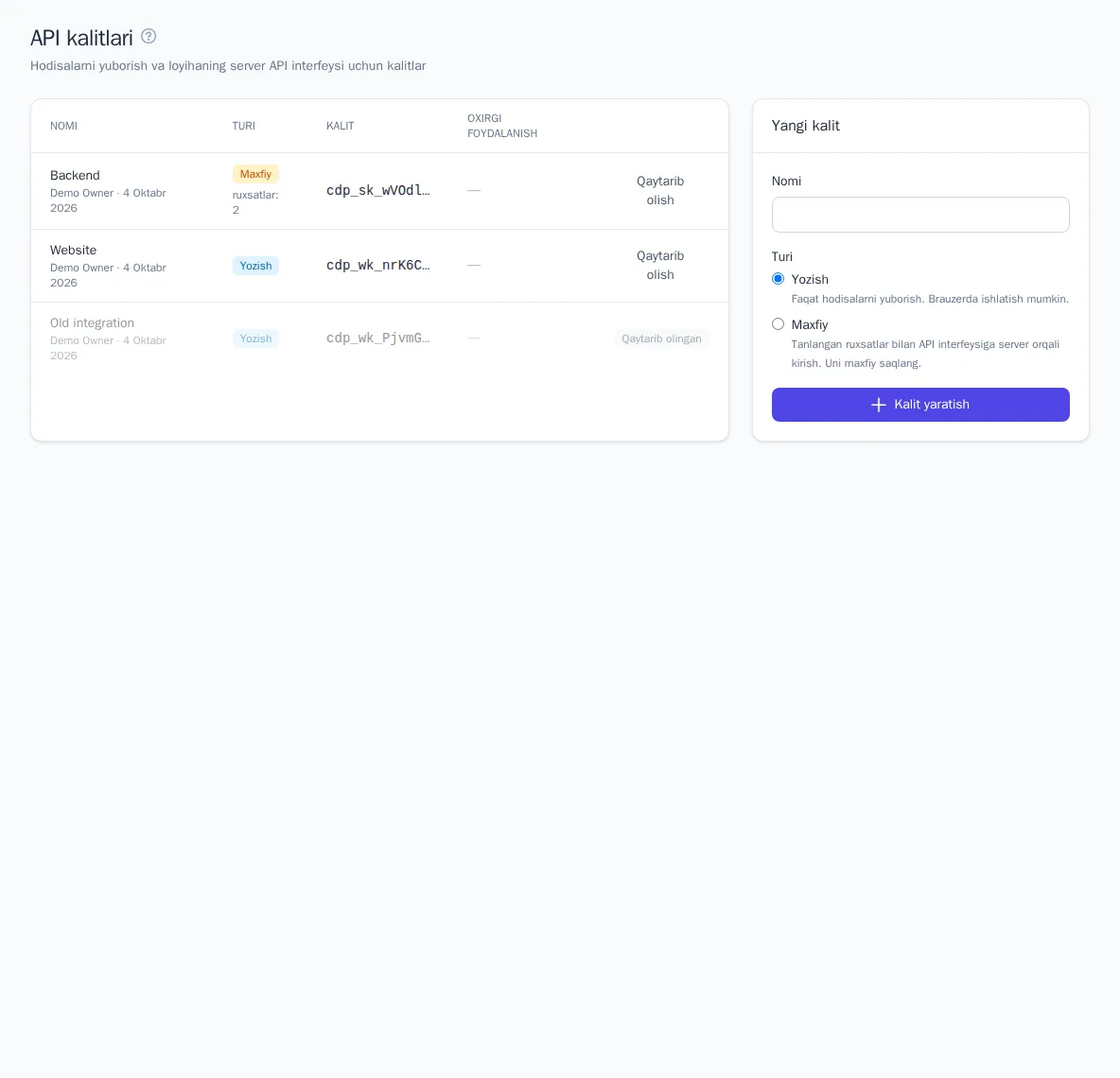Click the Backend key cdp_sk_wVOdl… value

tap(377, 191)
